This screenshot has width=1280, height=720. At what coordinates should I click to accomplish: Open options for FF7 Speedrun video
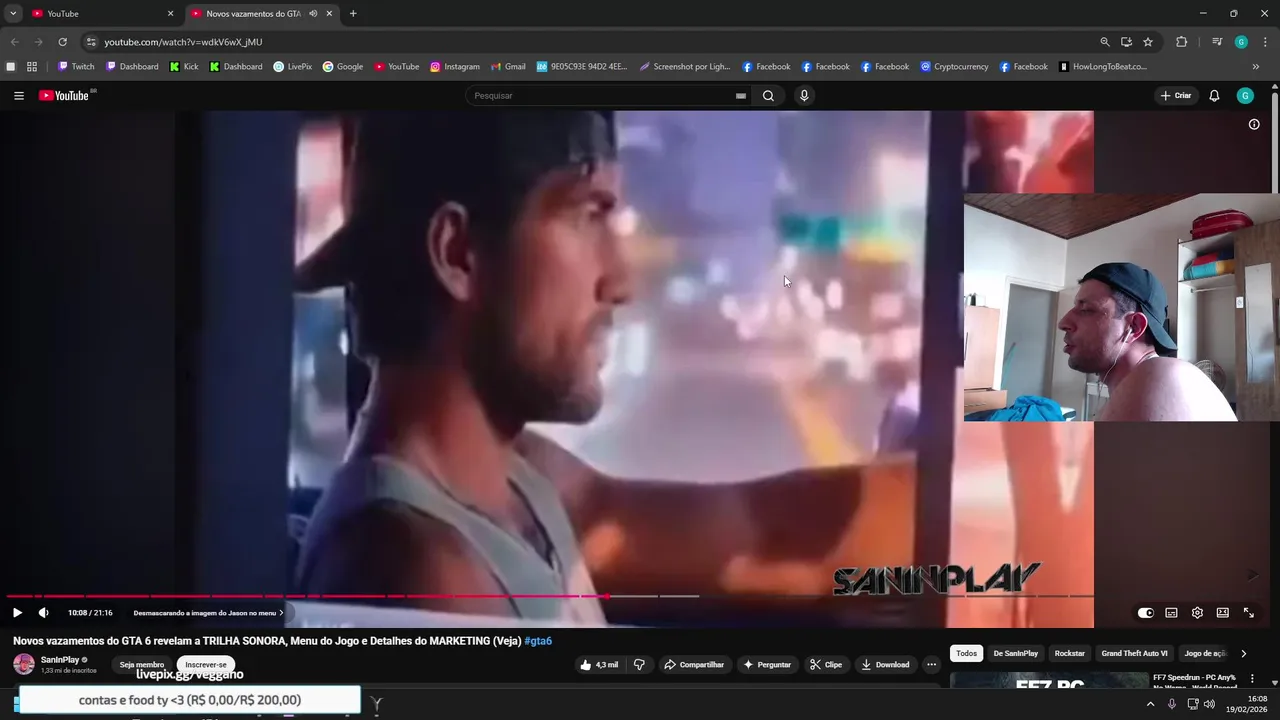[1252, 679]
